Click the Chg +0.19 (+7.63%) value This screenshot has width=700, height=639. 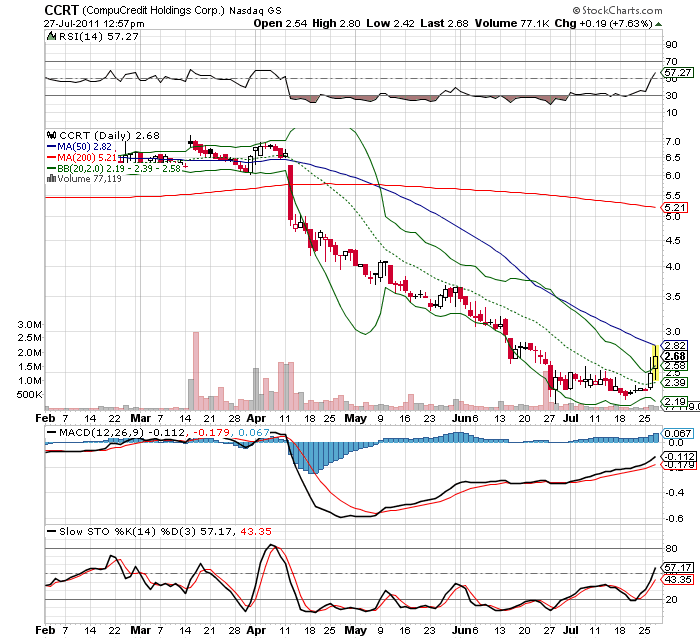pos(604,23)
